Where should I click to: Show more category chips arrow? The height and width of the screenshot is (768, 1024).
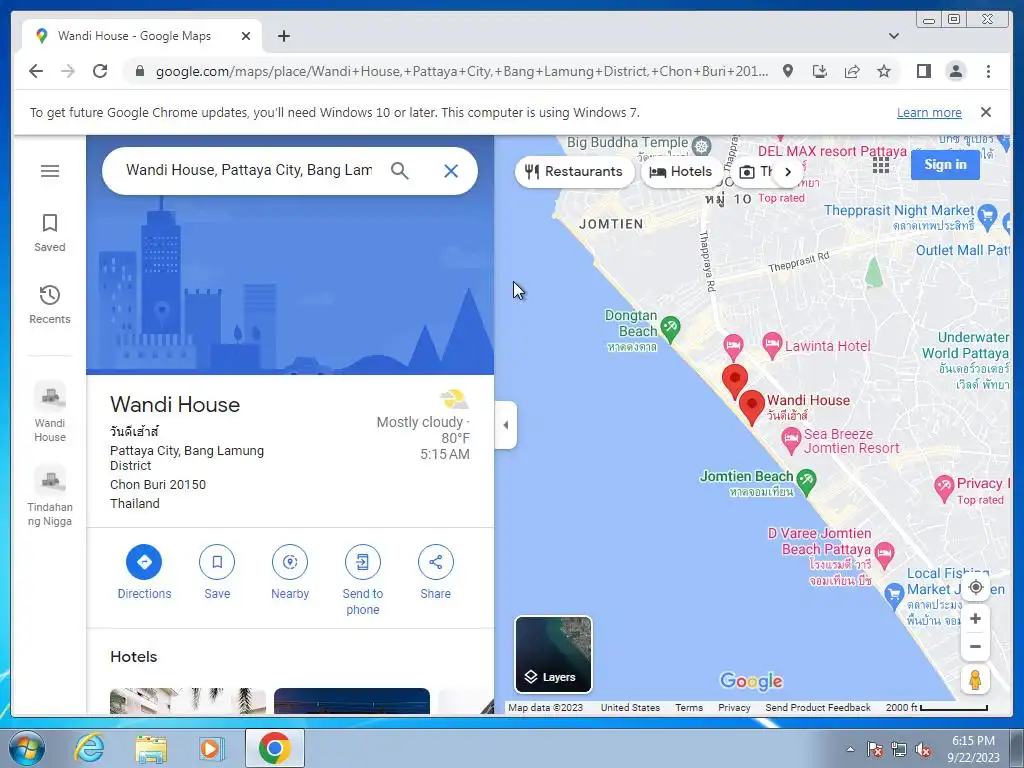788,172
